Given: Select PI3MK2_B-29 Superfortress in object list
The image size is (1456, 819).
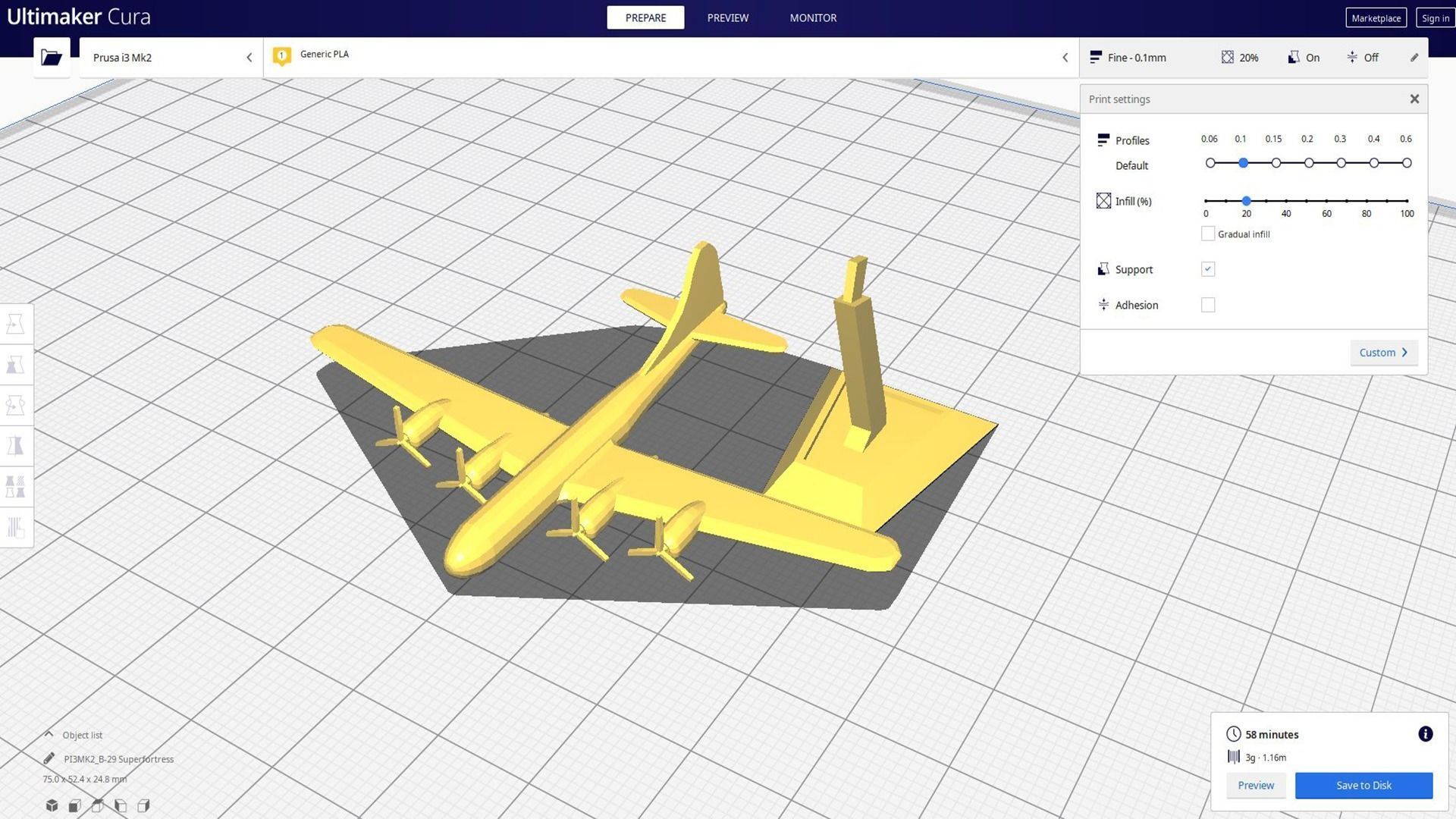Looking at the screenshot, I should point(119,759).
